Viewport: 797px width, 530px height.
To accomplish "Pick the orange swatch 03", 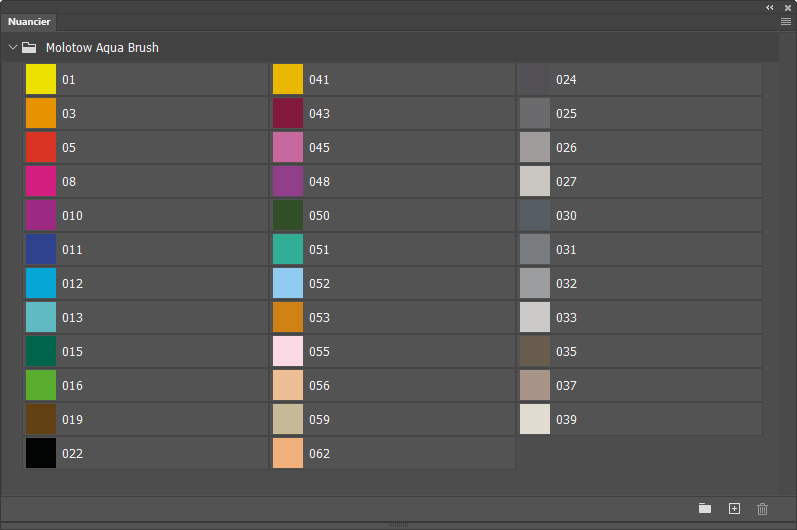I will (41, 113).
